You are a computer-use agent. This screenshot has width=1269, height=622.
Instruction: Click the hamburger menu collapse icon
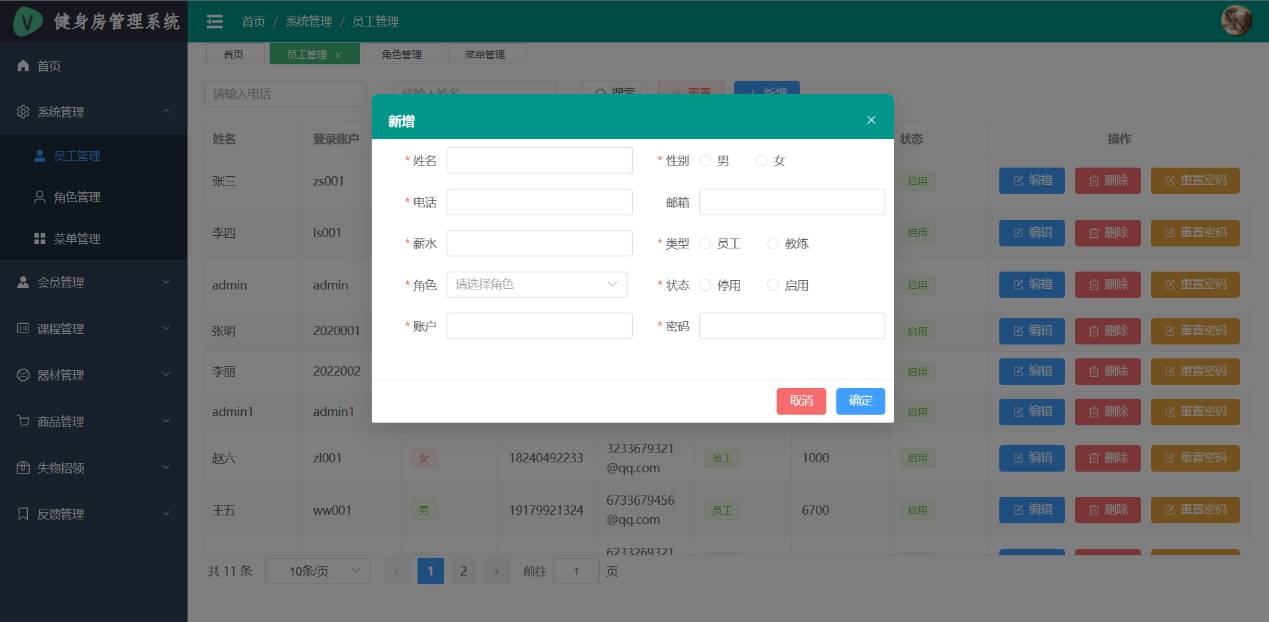coord(214,21)
